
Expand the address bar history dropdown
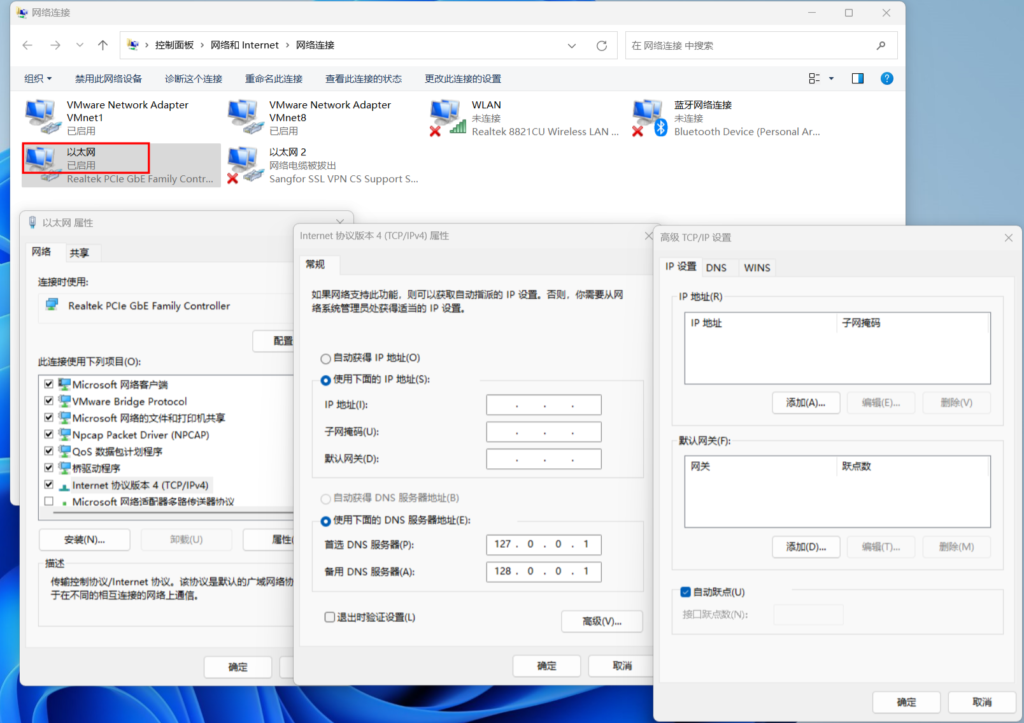571,46
